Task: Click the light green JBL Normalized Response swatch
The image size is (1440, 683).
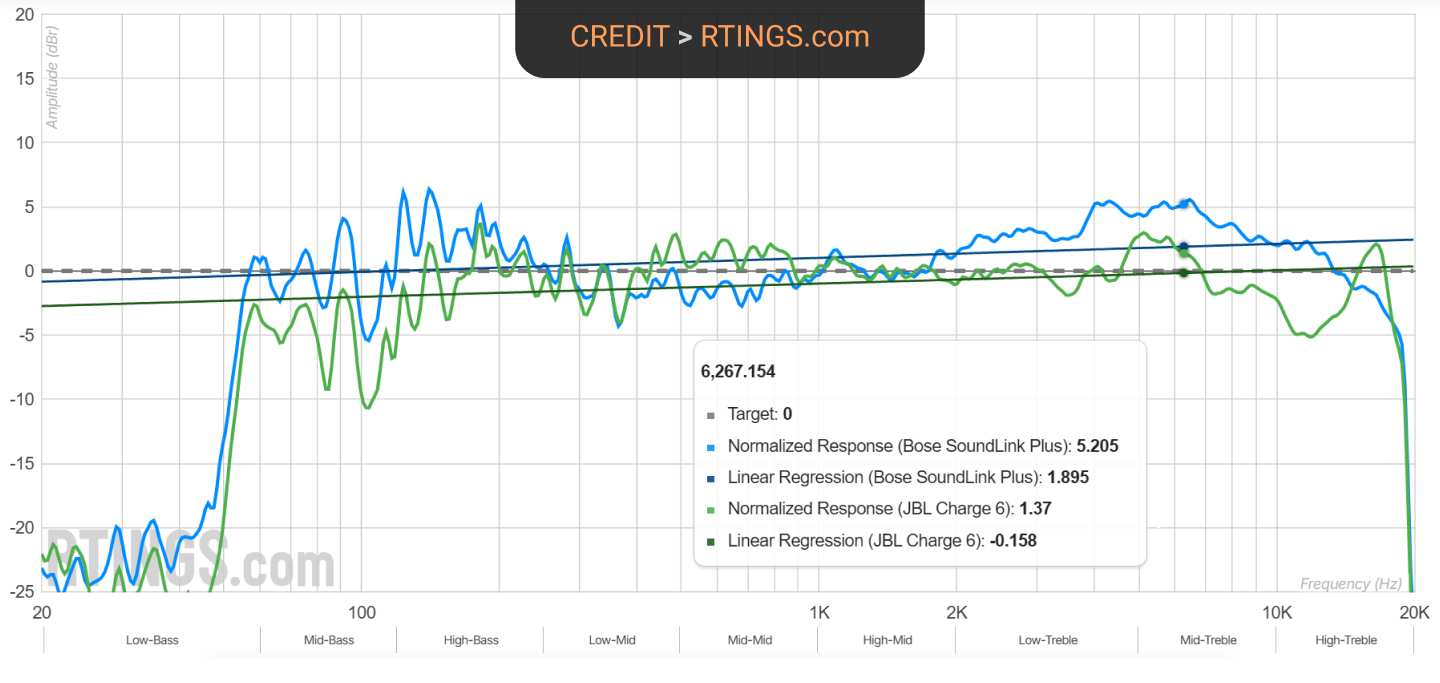Action: click(711, 509)
